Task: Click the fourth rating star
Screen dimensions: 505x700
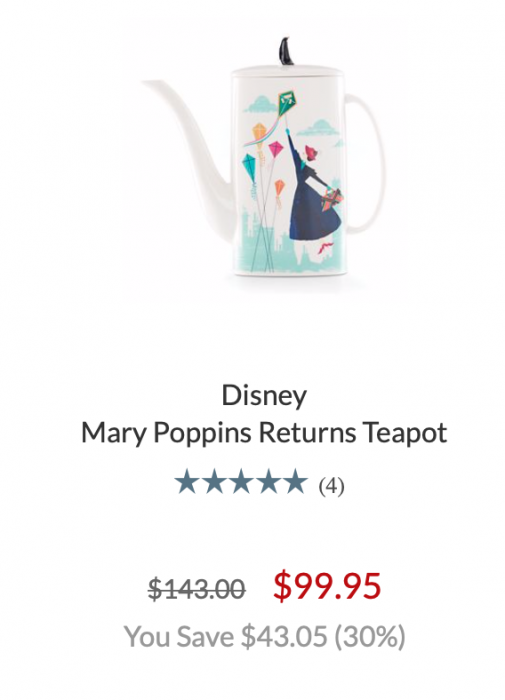Action: pyautogui.click(x=268, y=482)
